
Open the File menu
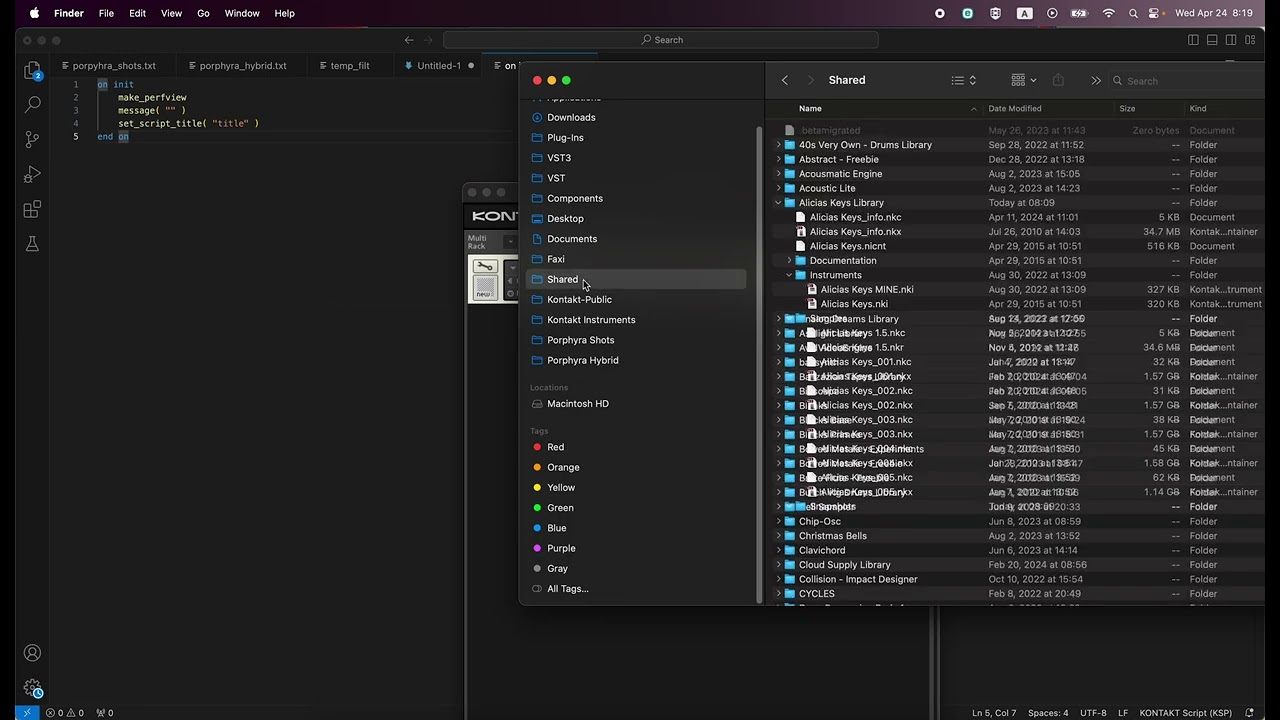coord(106,13)
